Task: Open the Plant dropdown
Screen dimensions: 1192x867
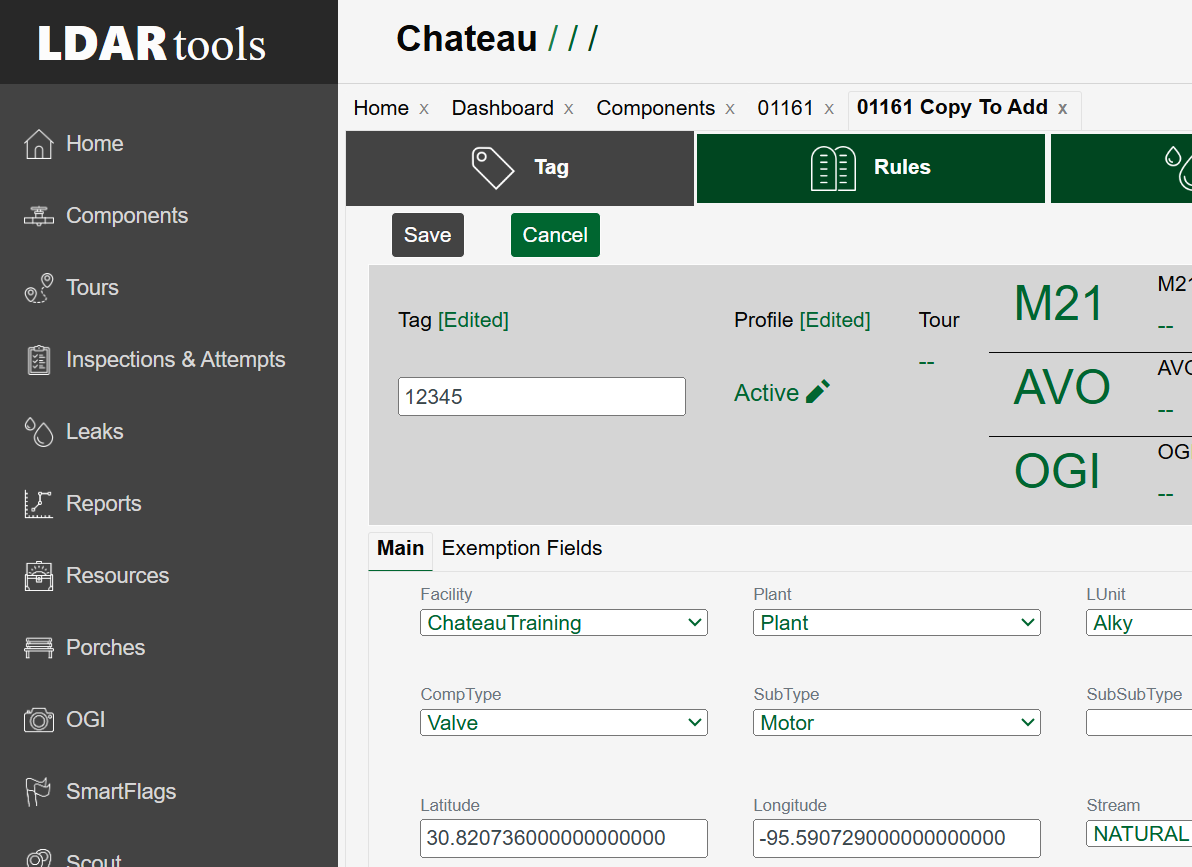Action: (x=896, y=623)
